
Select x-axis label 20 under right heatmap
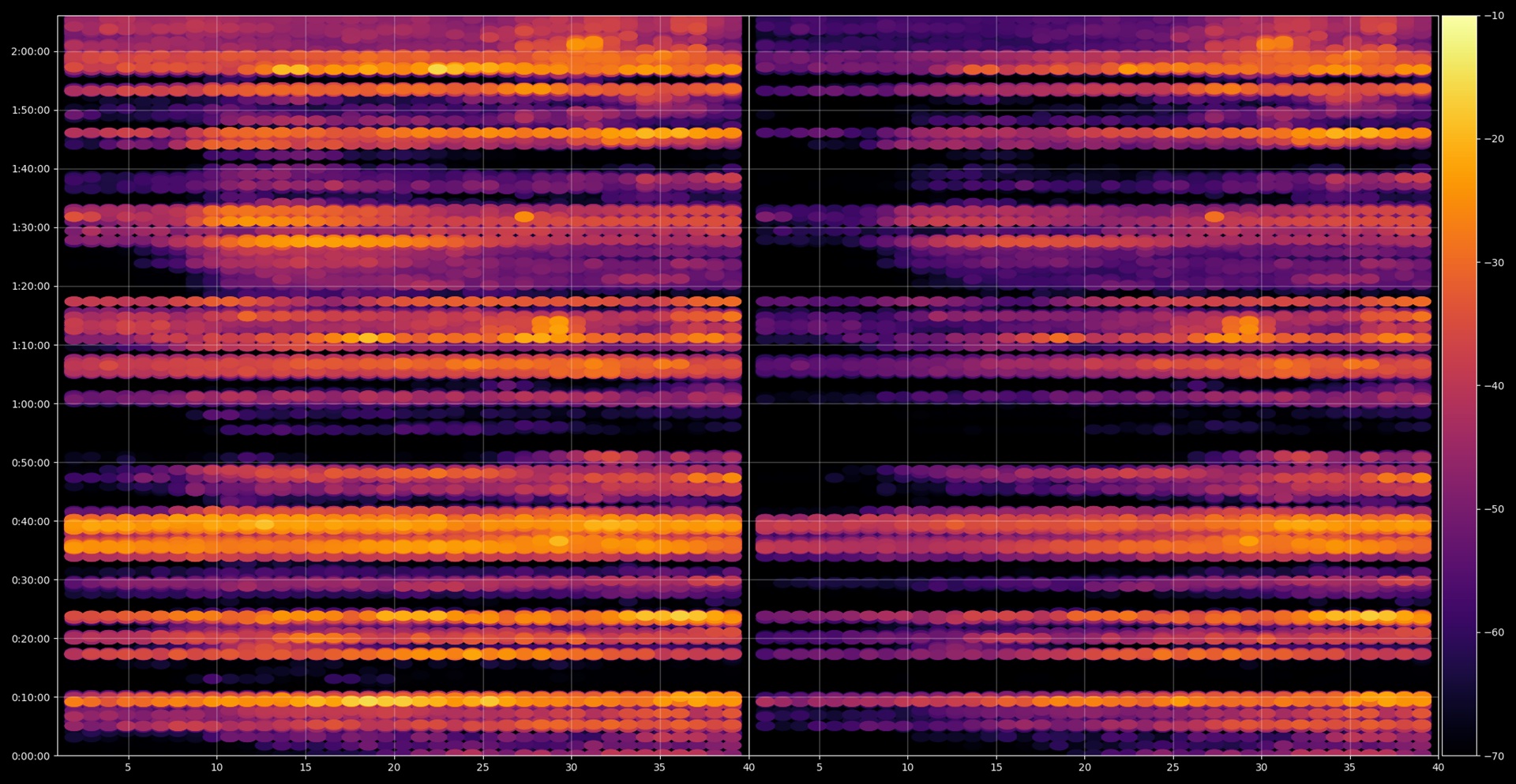point(1085,767)
